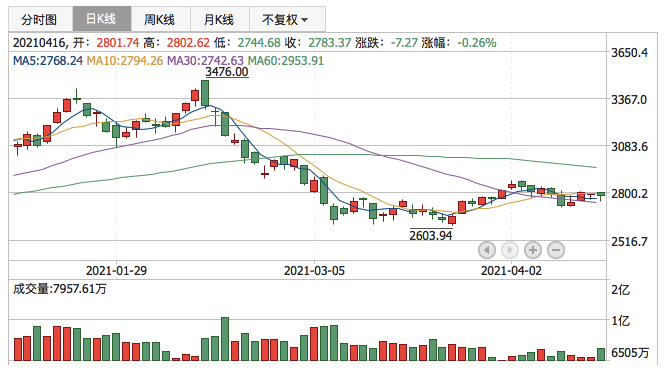Click the 3367.0 axis value
This screenshot has height=368, width=664.
pyautogui.click(x=629, y=100)
